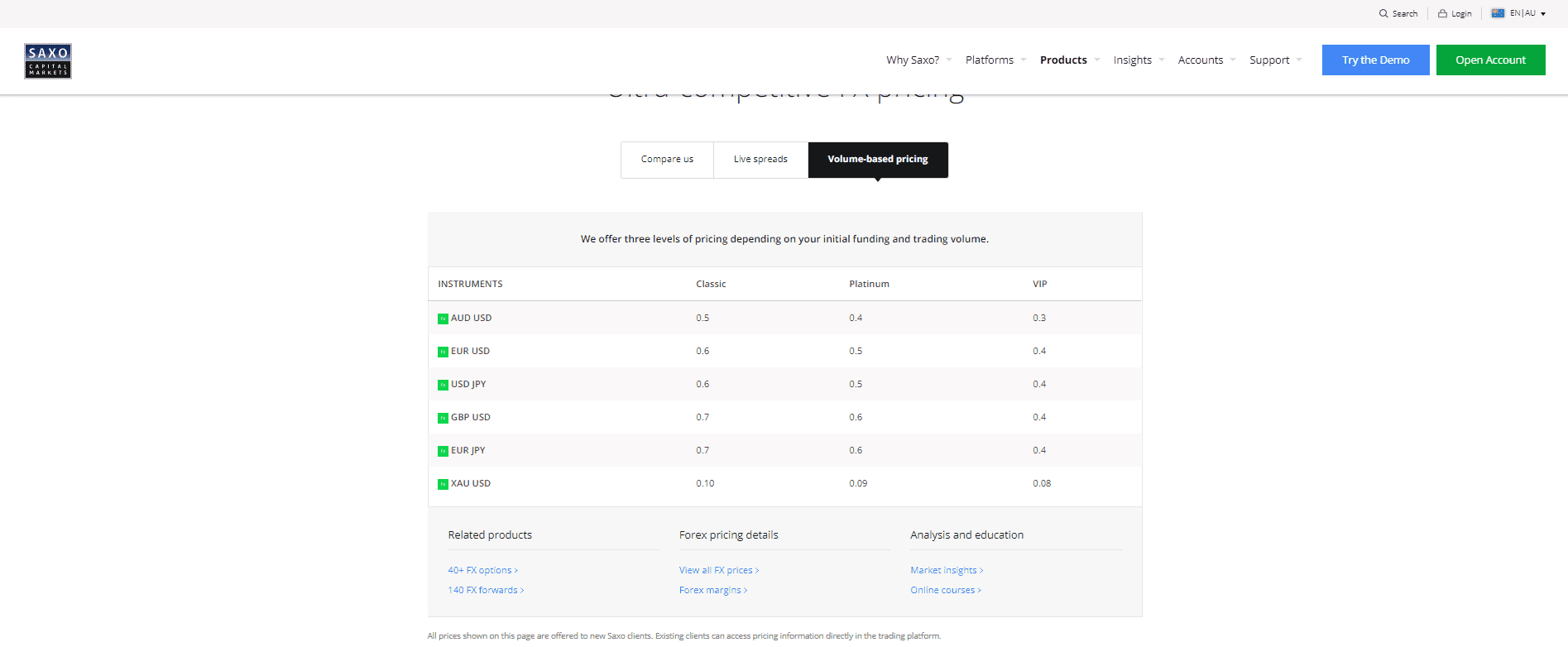Click the green GBP USD instrument icon
This screenshot has width=1568, height=647.
tap(443, 418)
